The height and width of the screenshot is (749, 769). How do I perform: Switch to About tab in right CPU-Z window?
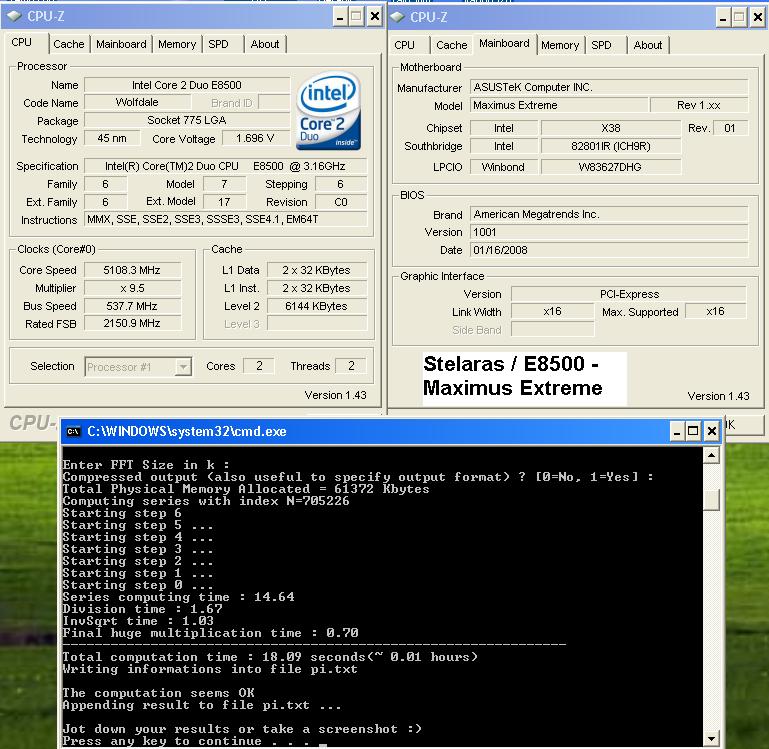[648, 45]
